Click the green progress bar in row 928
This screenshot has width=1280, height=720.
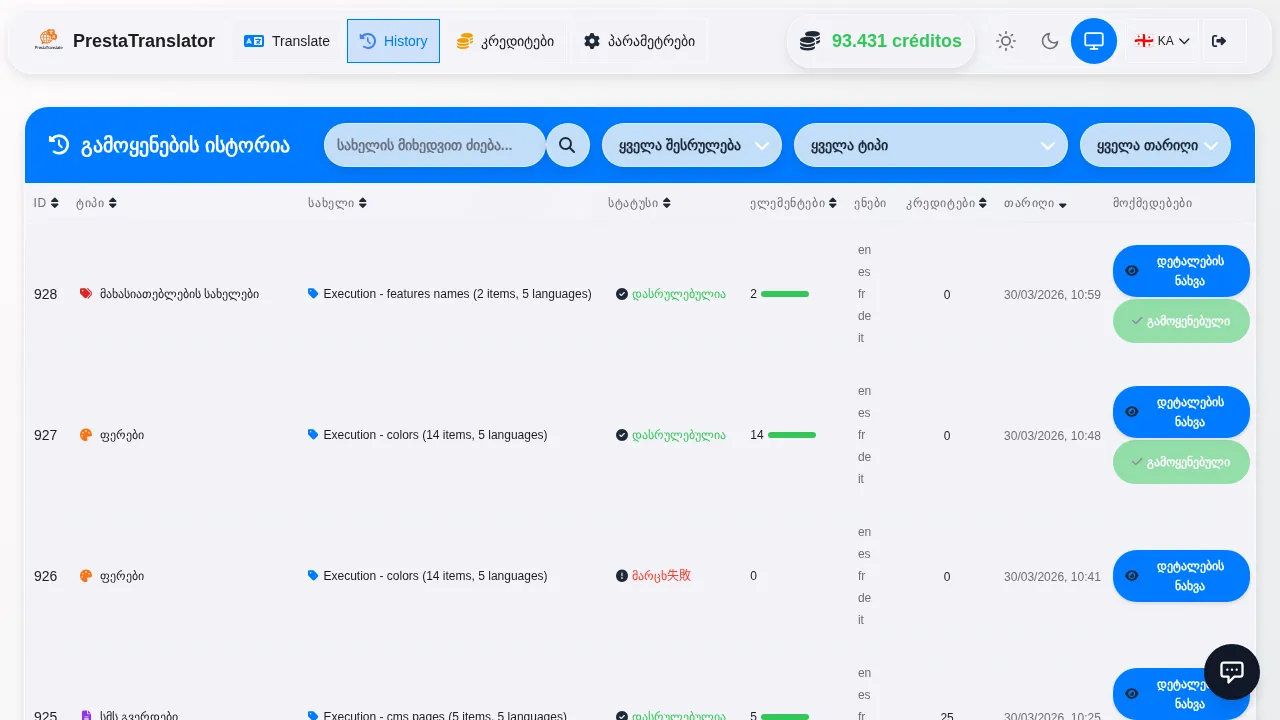(784, 294)
